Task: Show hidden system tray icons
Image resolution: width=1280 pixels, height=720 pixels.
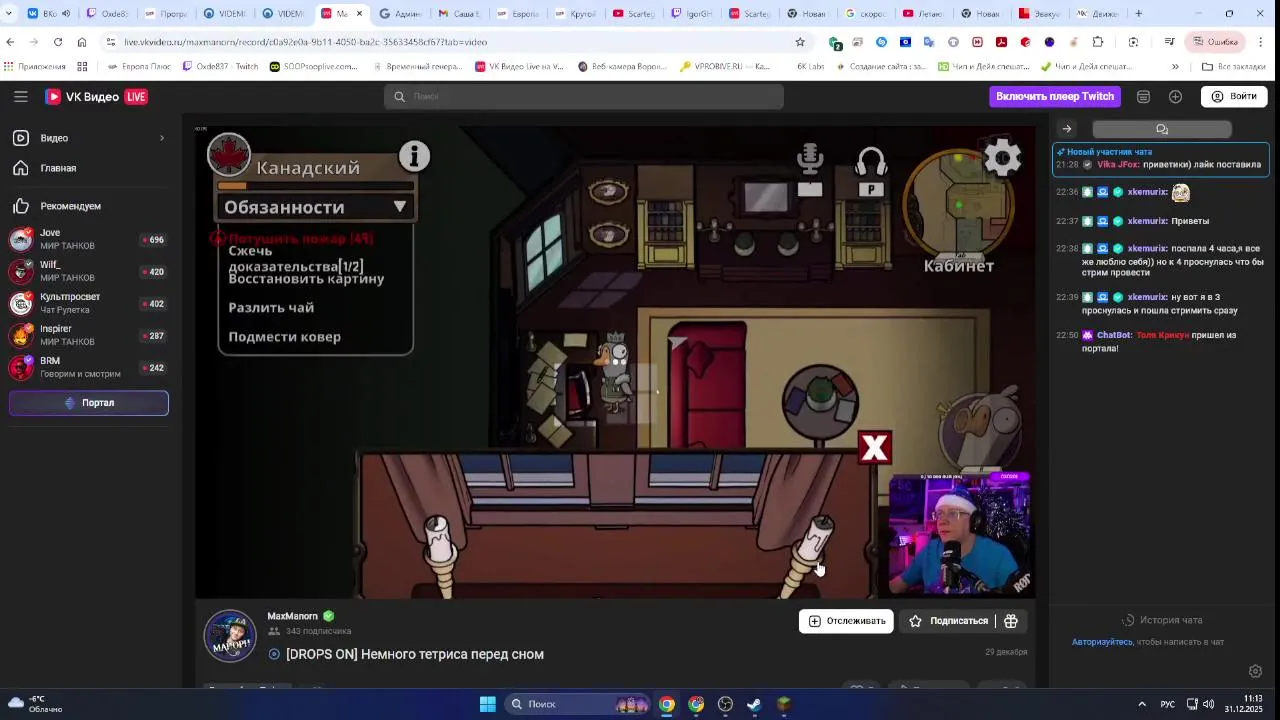Action: pyautogui.click(x=1142, y=704)
